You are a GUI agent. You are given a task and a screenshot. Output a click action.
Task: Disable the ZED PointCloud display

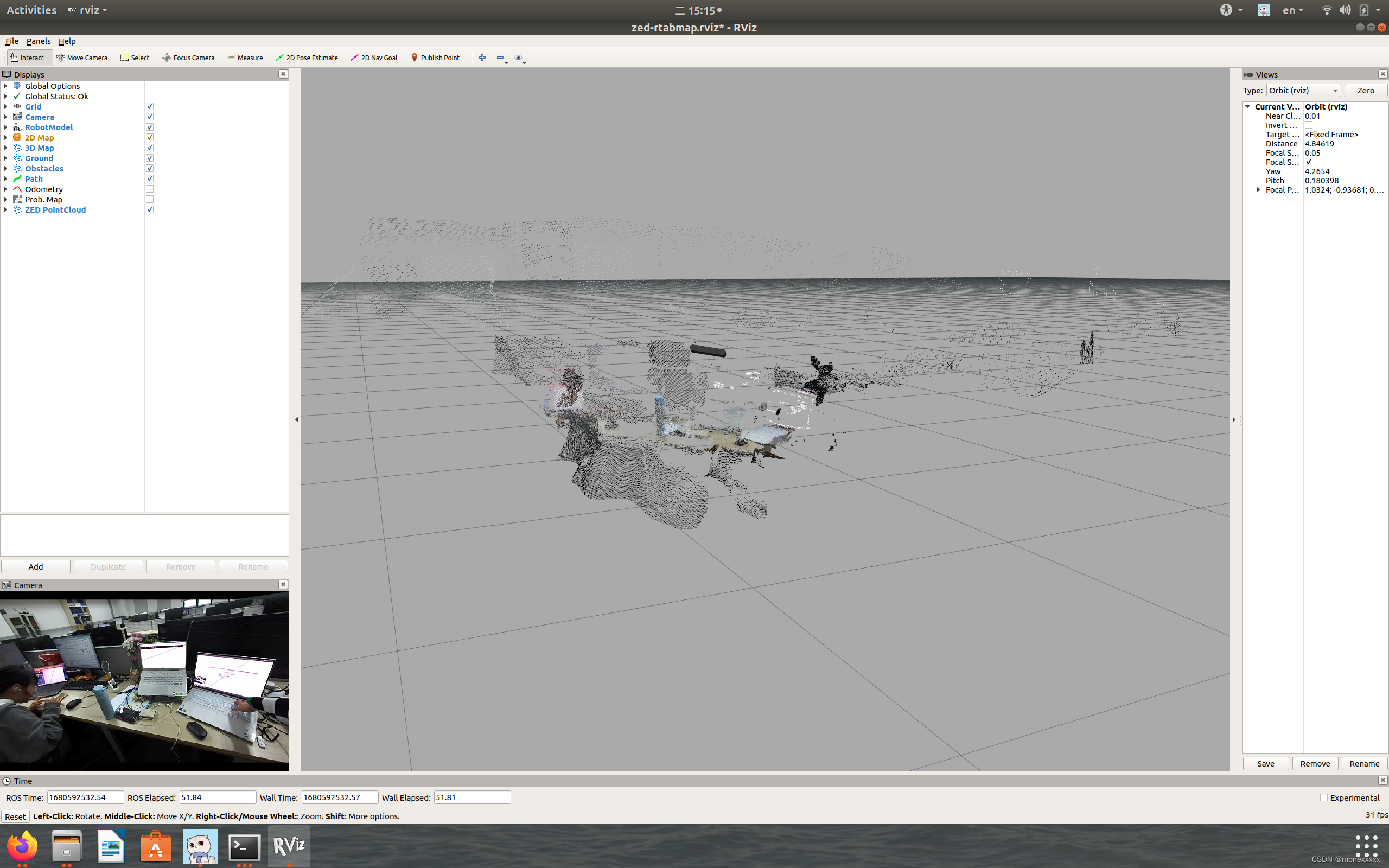[150, 210]
